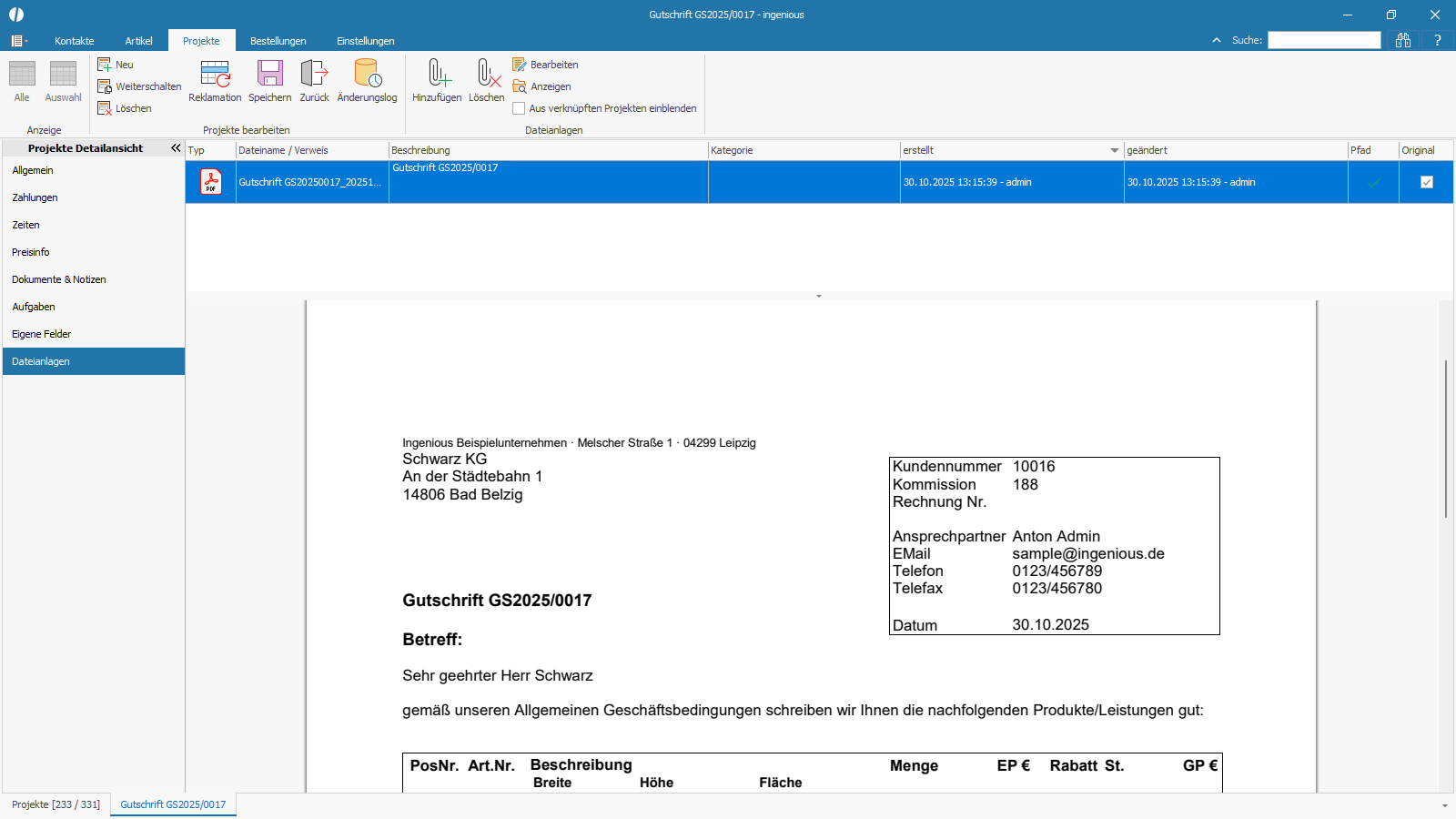Switch to the Bestellungen ribbon tab

click(x=278, y=41)
